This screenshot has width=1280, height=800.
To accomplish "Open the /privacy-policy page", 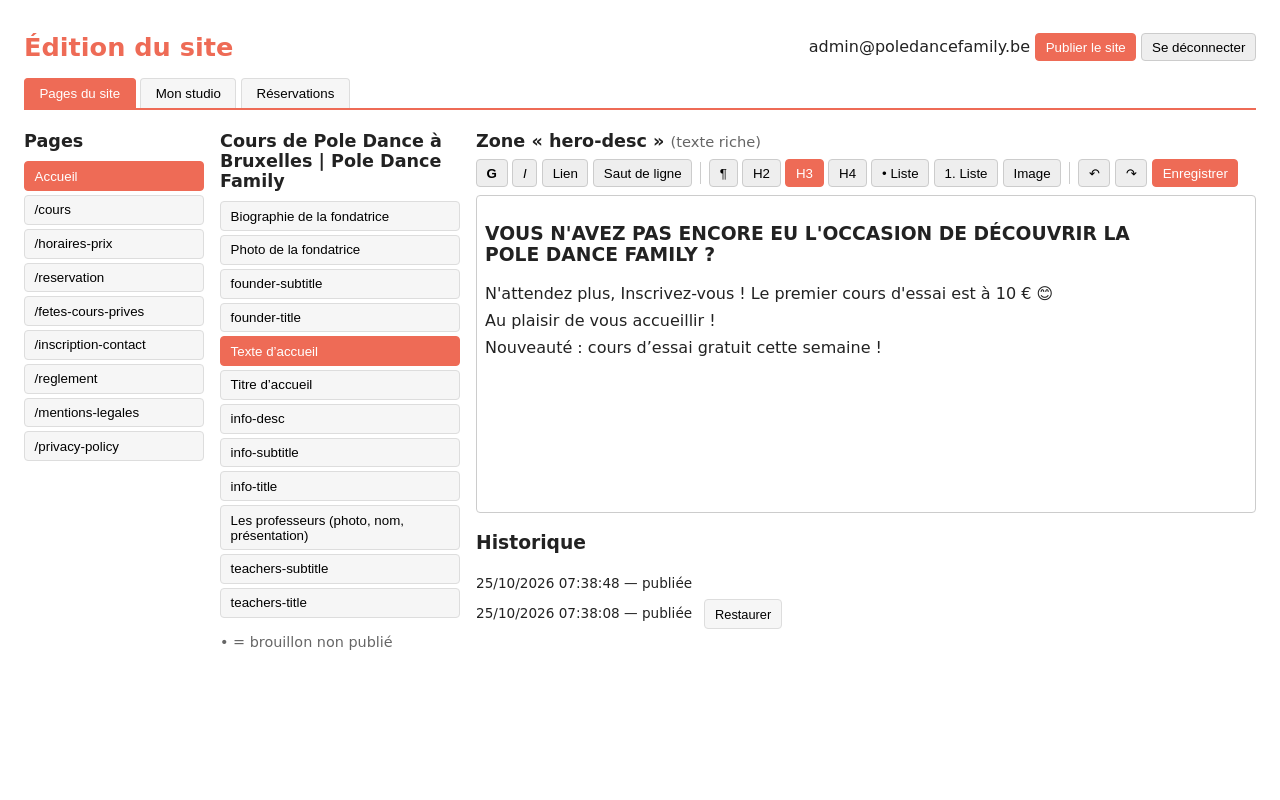I will pyautogui.click(x=114, y=446).
